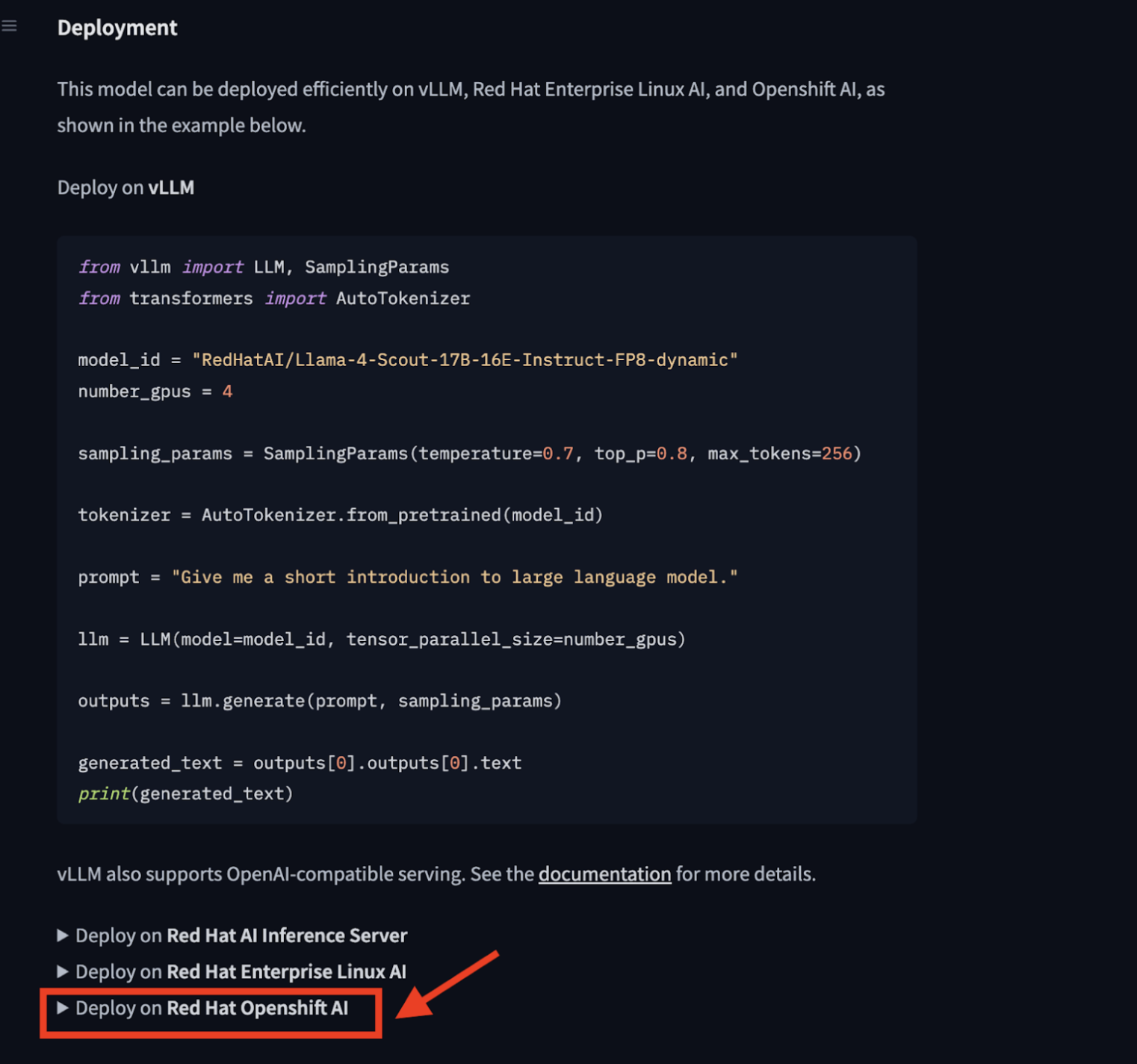Image resolution: width=1137 pixels, height=1064 pixels.
Task: Click the number_gpus value 4
Action: (227, 392)
